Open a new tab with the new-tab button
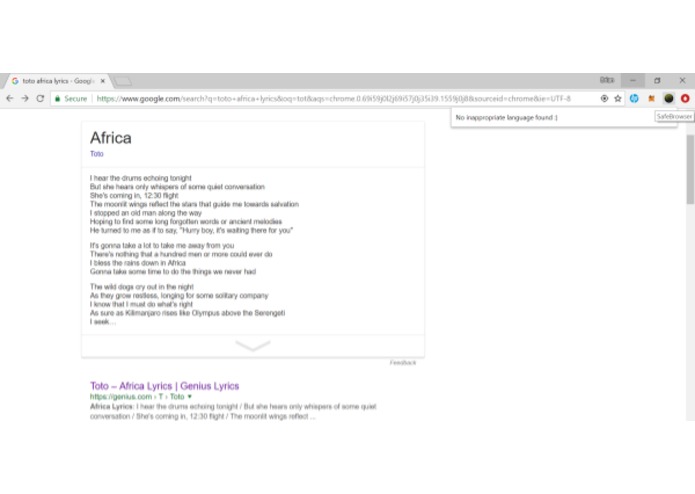 [123, 81]
